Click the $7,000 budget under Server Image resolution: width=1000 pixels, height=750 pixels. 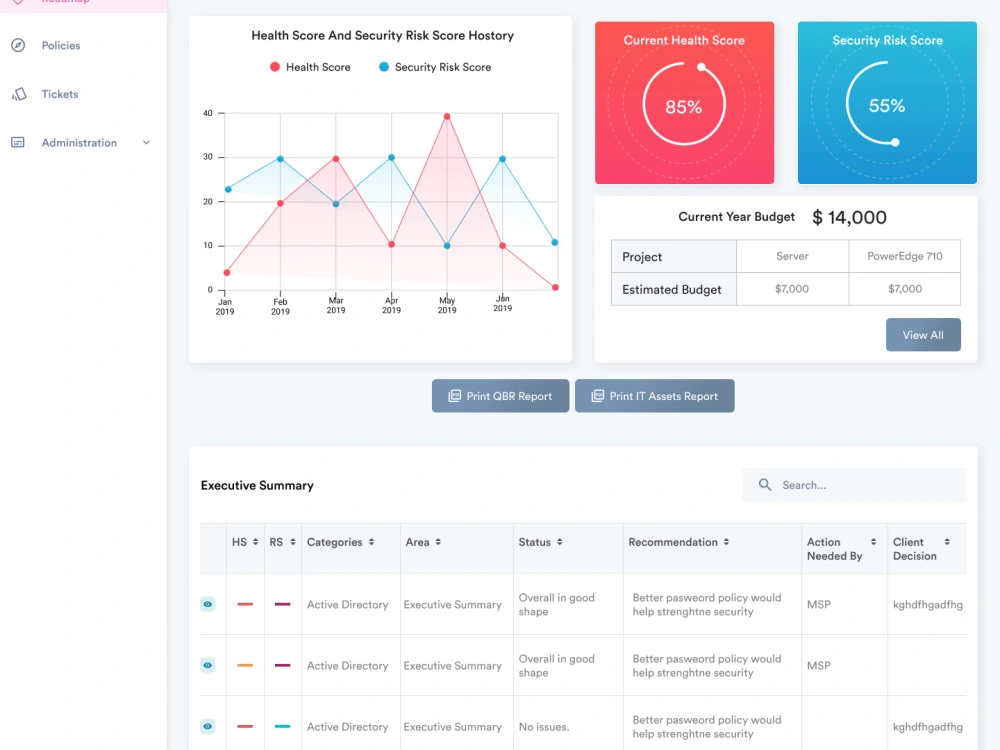coord(793,289)
